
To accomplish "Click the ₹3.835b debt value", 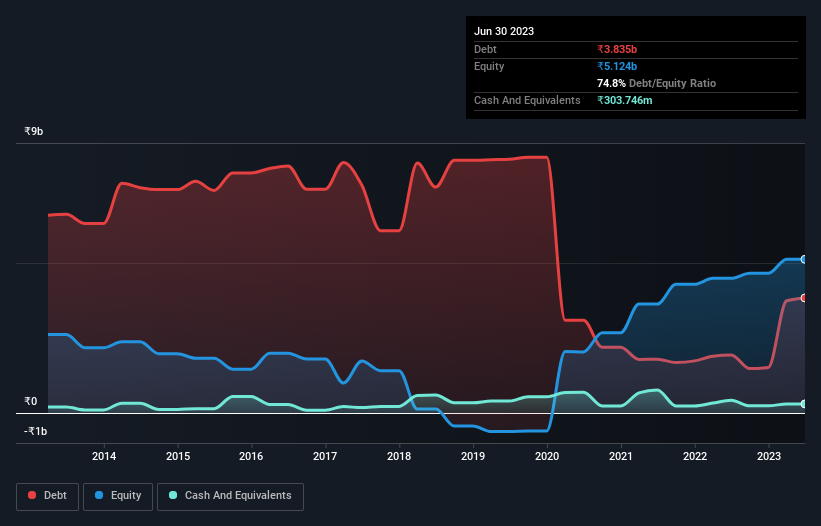I will 617,49.
